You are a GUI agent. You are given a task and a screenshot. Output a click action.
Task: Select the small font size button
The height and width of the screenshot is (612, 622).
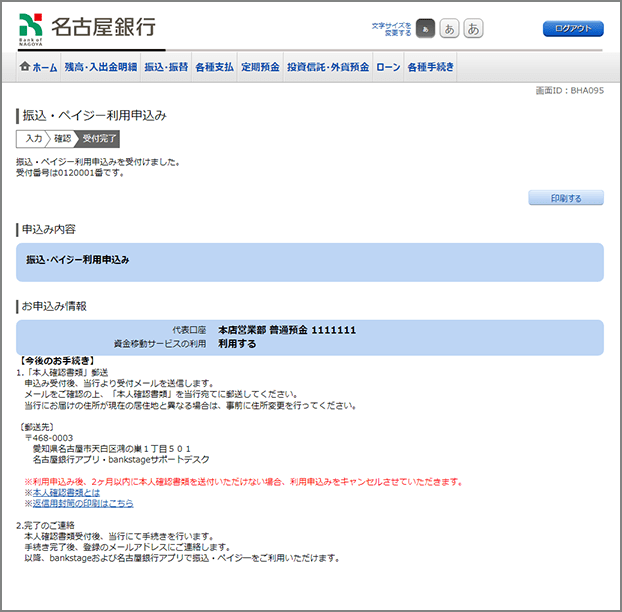pos(425,29)
